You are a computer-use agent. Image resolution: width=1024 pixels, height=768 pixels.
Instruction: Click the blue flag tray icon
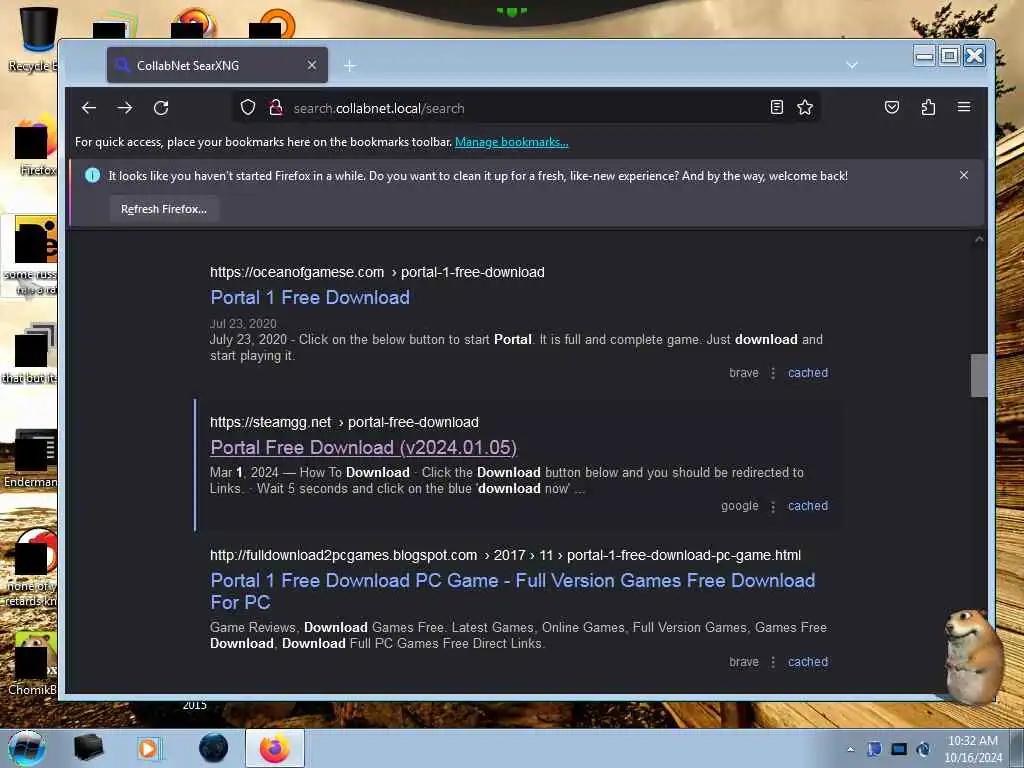(874, 749)
